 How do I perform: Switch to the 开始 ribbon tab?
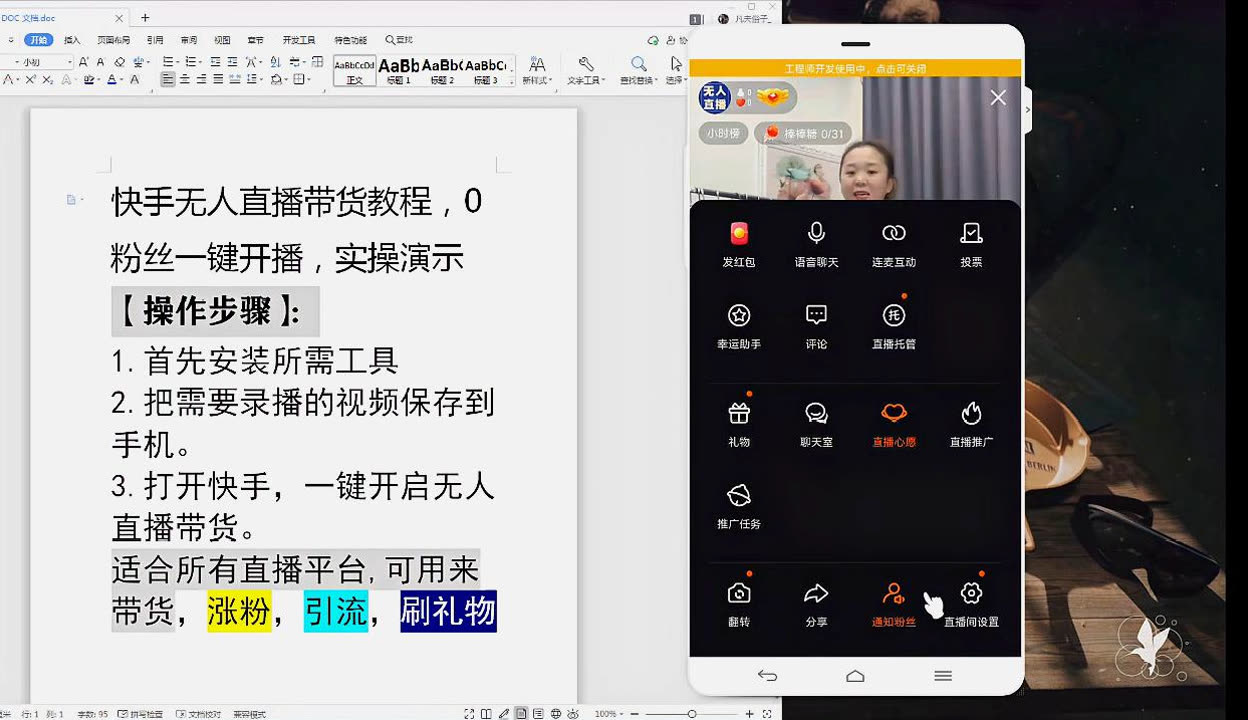(39, 40)
